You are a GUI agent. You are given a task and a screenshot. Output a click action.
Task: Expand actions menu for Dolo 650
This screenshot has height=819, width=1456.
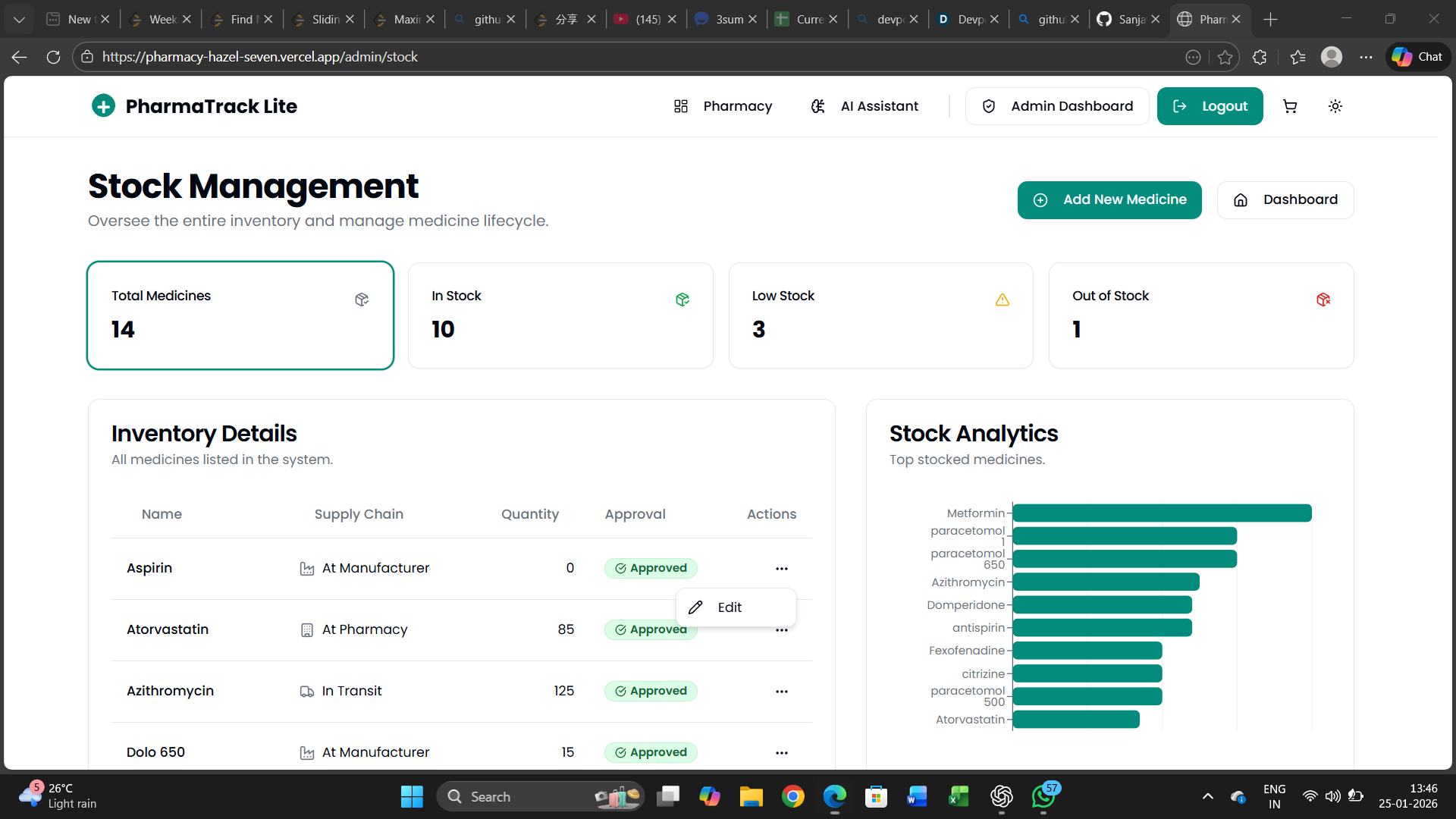tap(782, 753)
